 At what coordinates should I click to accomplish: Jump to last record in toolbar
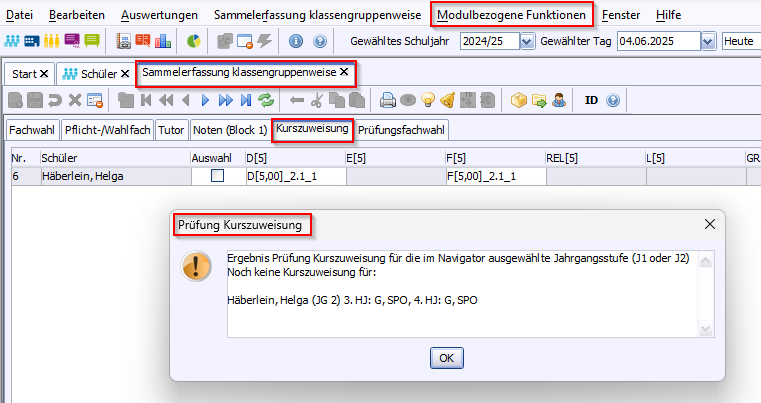point(245,100)
